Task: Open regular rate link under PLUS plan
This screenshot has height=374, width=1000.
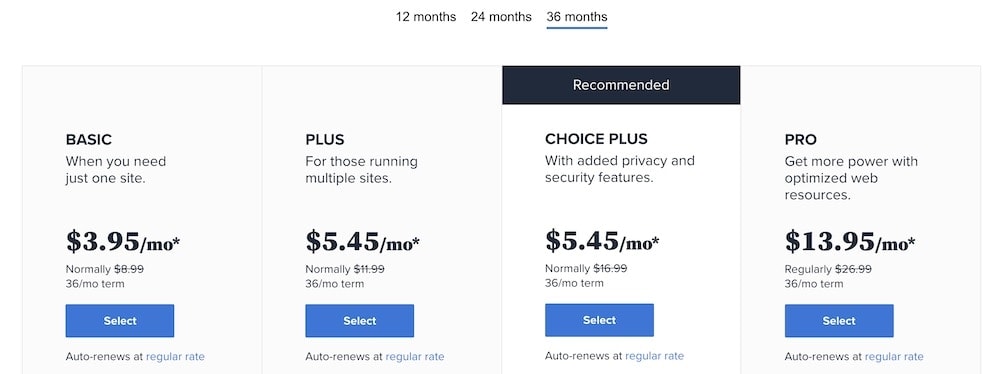Action: [415, 357]
